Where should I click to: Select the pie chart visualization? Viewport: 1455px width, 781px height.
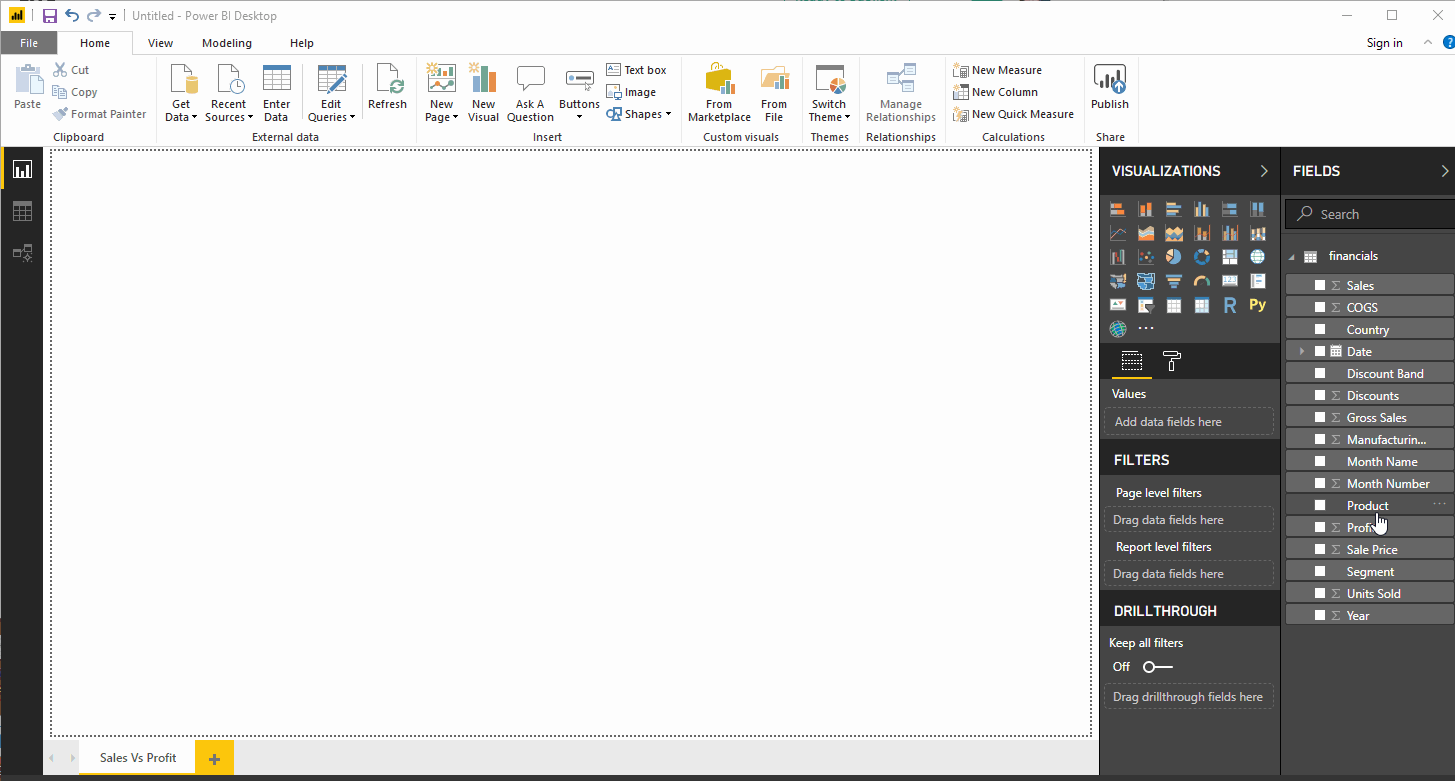(1174, 257)
